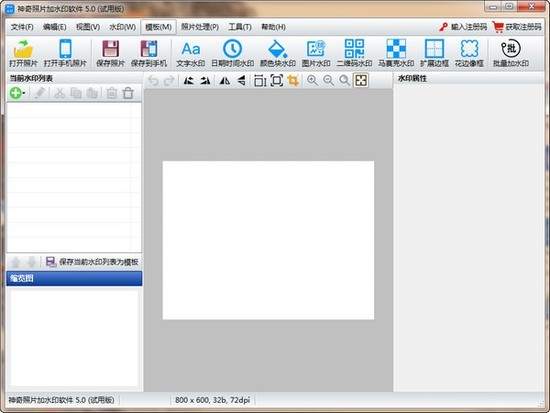This screenshot has width=550, height=413.
Task: Apply the mosaic watermark (马赛克水印) tool
Action: pyautogui.click(x=396, y=53)
